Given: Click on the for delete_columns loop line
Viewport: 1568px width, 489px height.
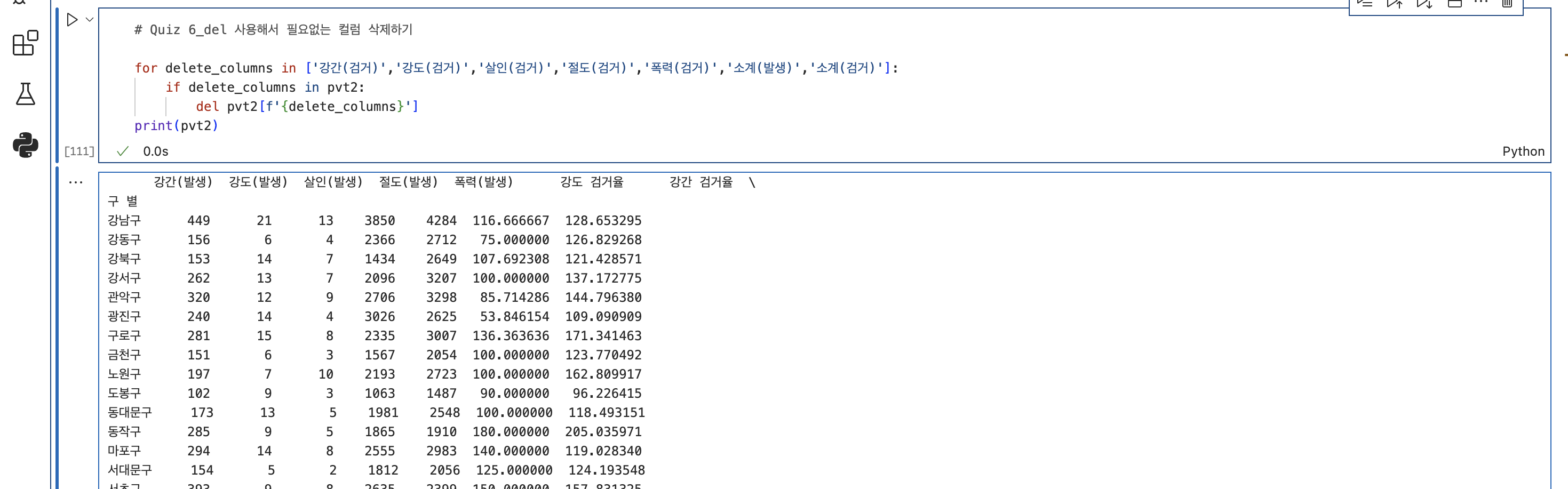Looking at the screenshot, I should point(516,68).
